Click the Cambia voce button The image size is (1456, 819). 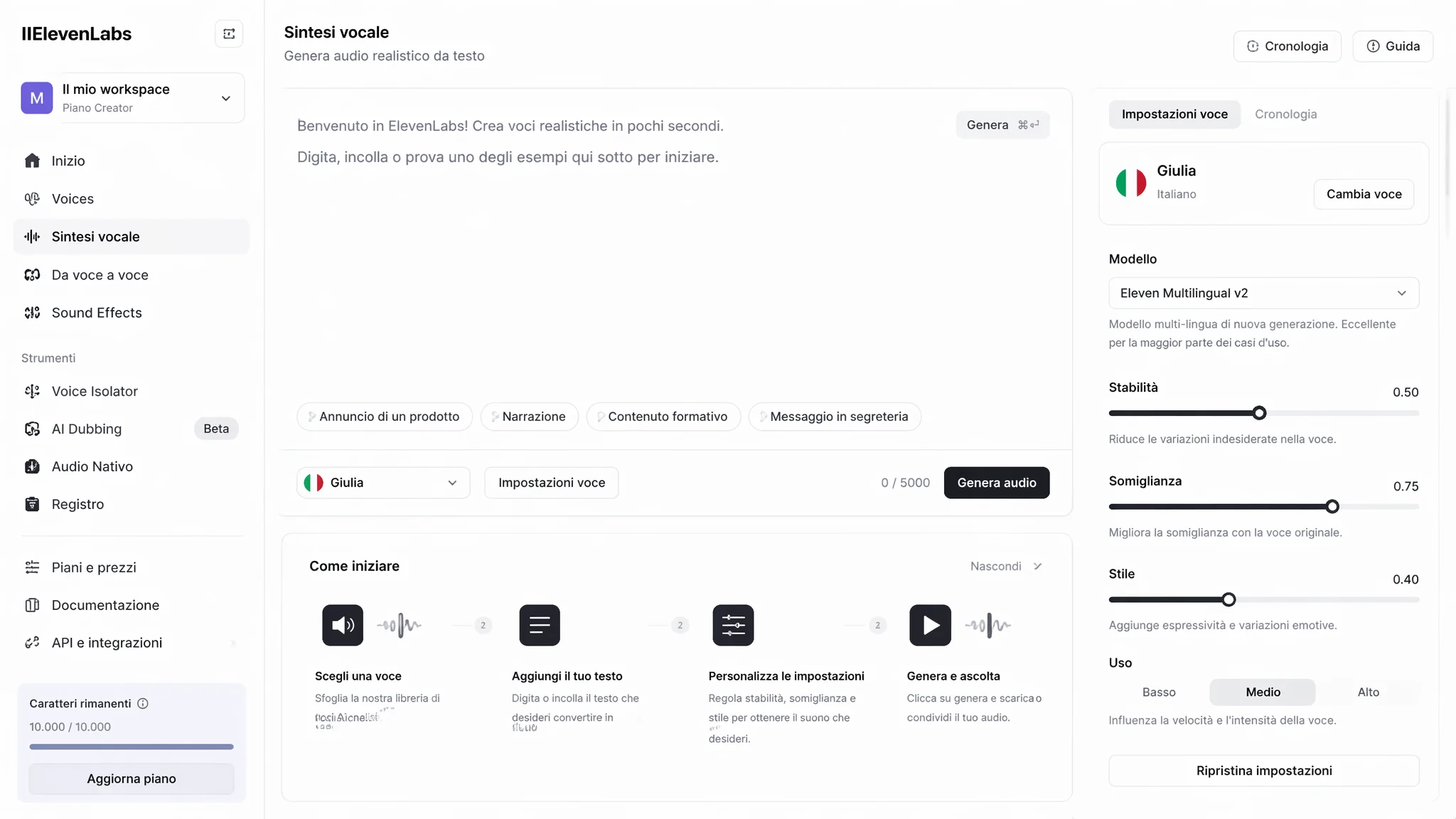click(x=1364, y=194)
